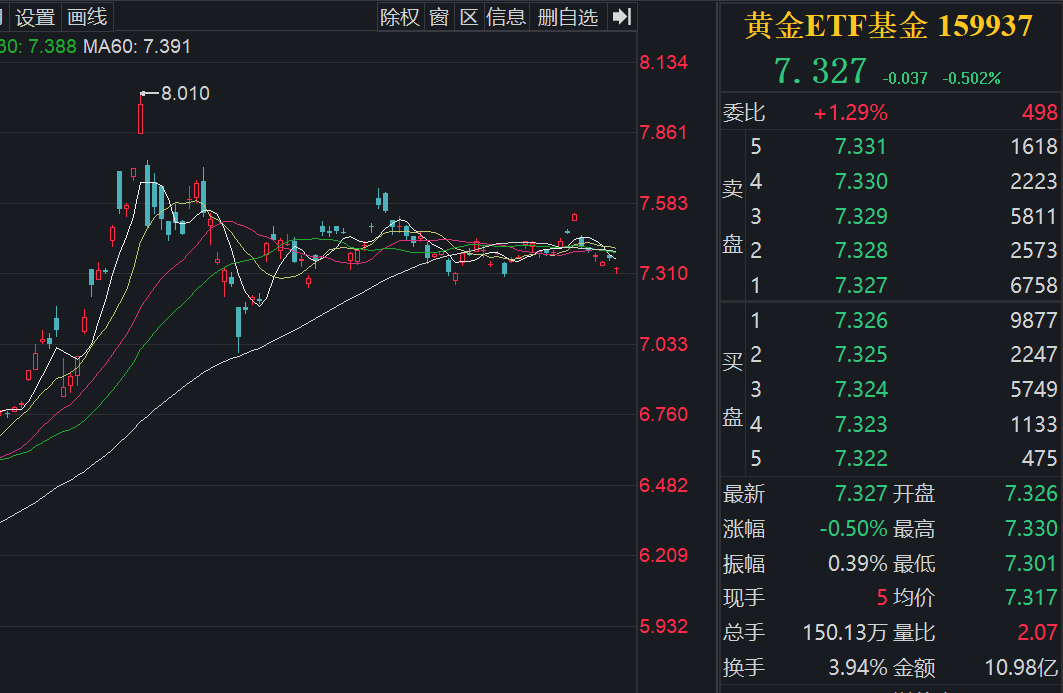Screen dimensions: 1063x693
Task: Click 删自选 to remove from watchlist
Action: [x=567, y=16]
